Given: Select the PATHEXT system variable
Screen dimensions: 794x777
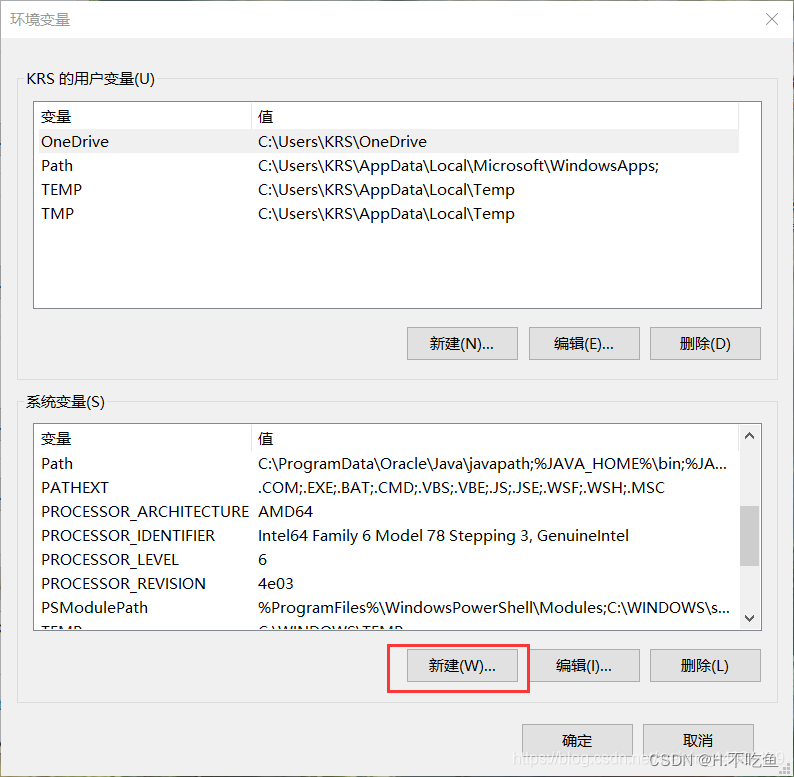Looking at the screenshot, I should point(388,487).
